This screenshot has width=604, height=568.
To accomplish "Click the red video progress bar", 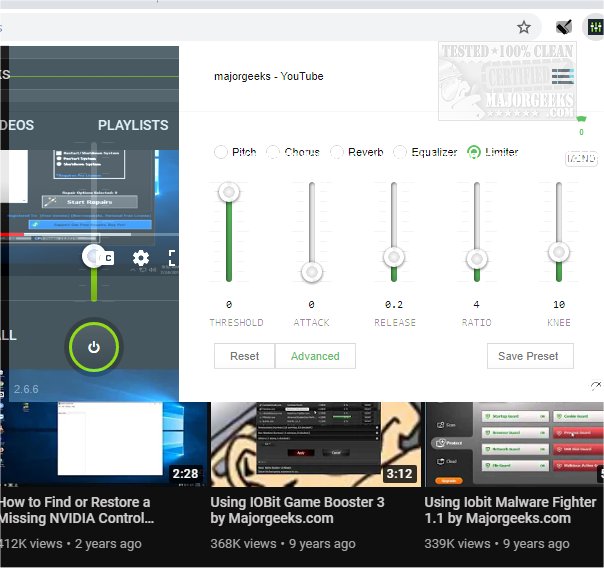I will 12,234.
